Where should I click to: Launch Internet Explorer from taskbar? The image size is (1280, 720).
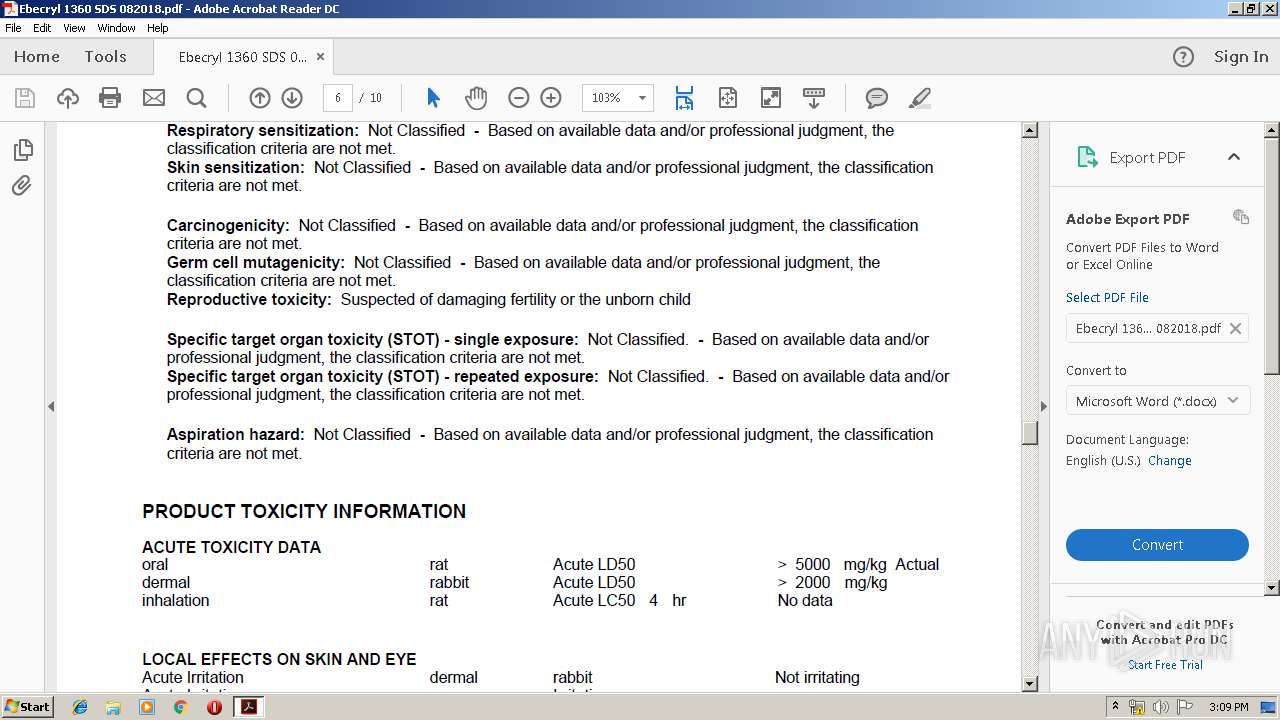[x=80, y=707]
